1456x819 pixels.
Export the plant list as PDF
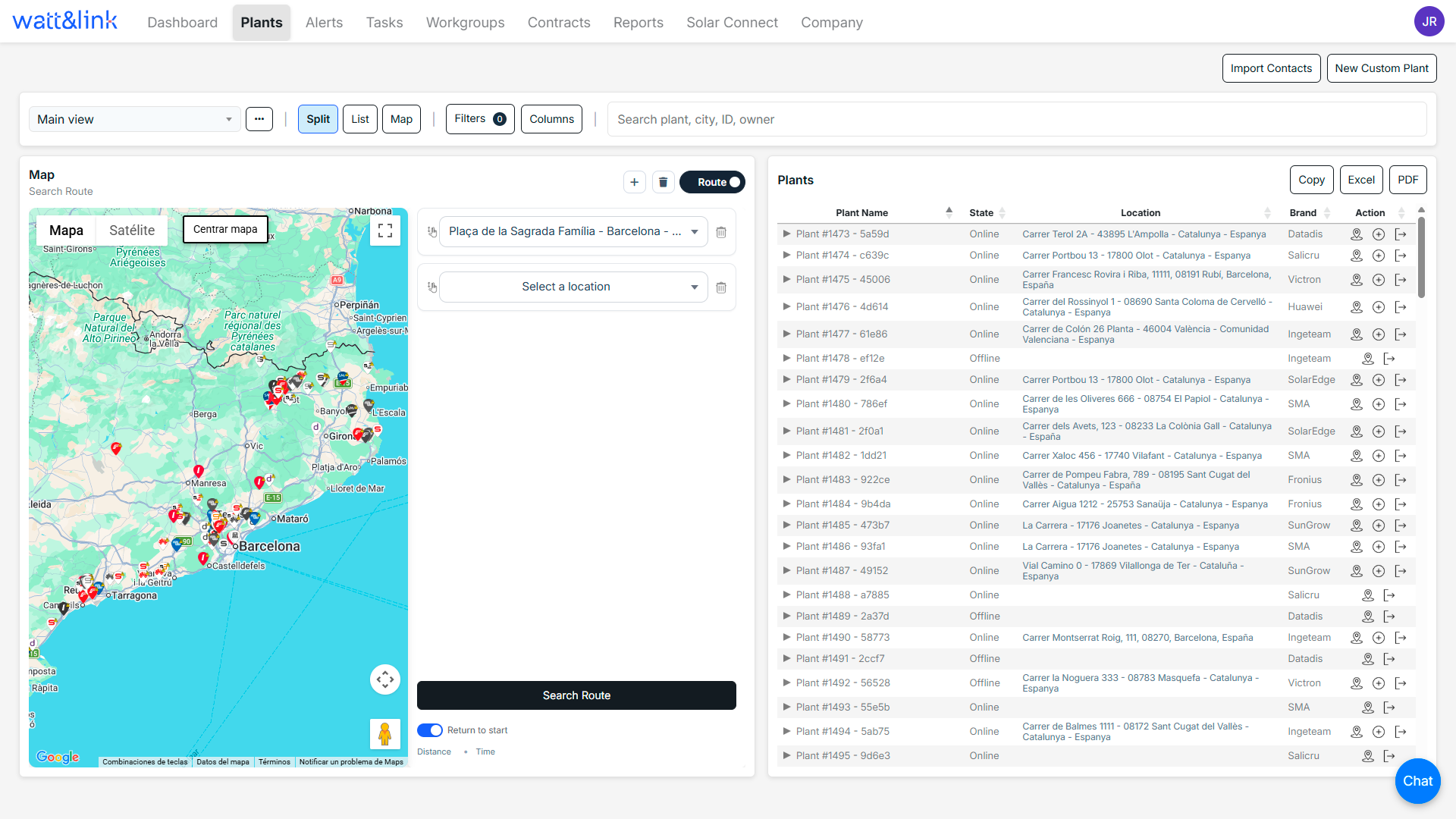coord(1407,180)
